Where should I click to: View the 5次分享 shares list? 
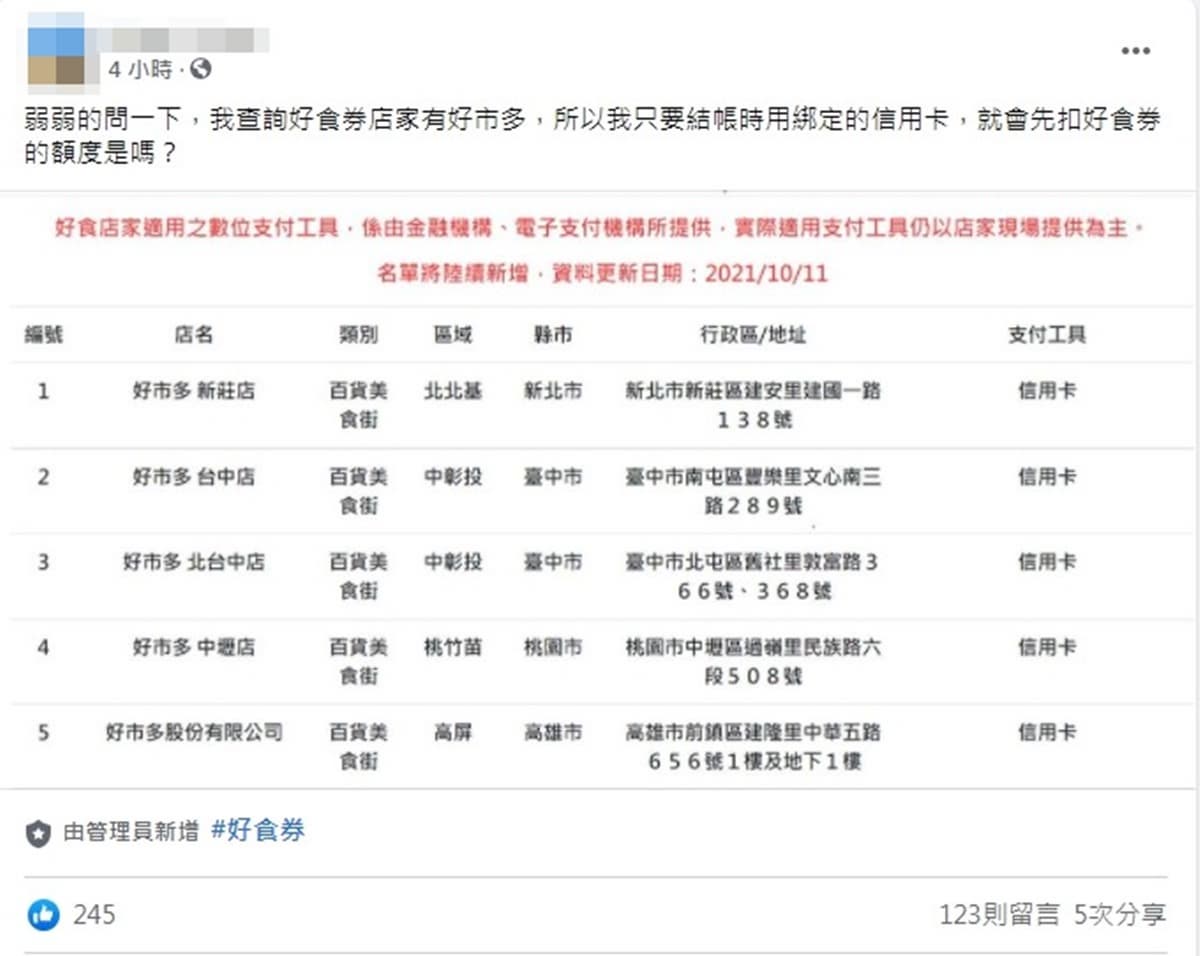(x=1120, y=914)
